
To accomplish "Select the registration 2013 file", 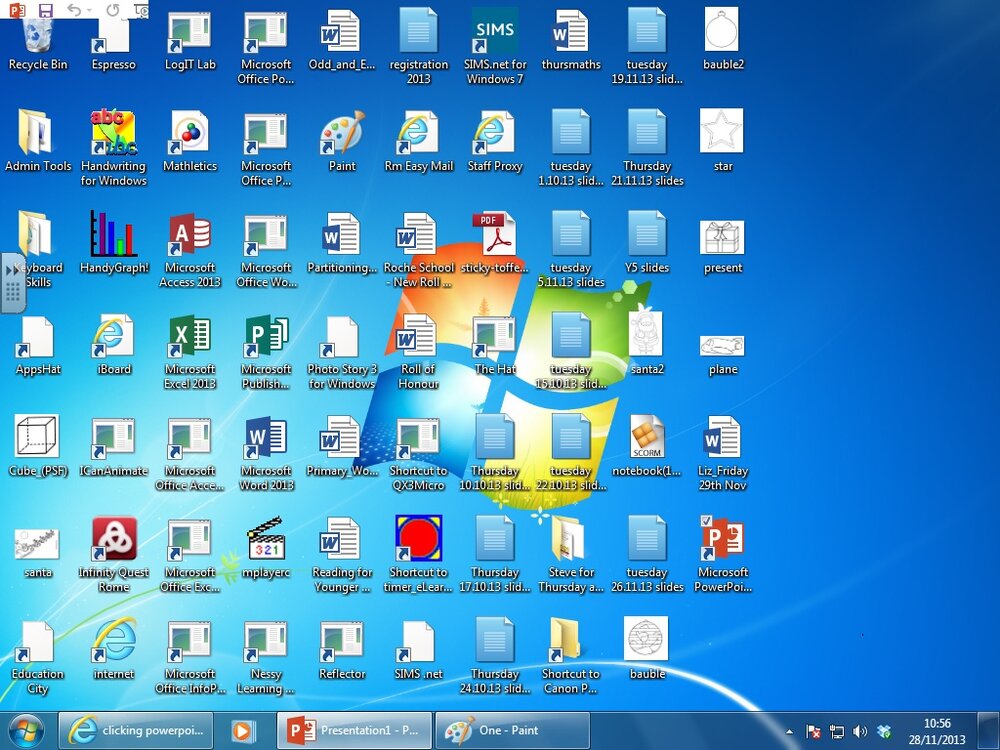I will pyautogui.click(x=418, y=31).
